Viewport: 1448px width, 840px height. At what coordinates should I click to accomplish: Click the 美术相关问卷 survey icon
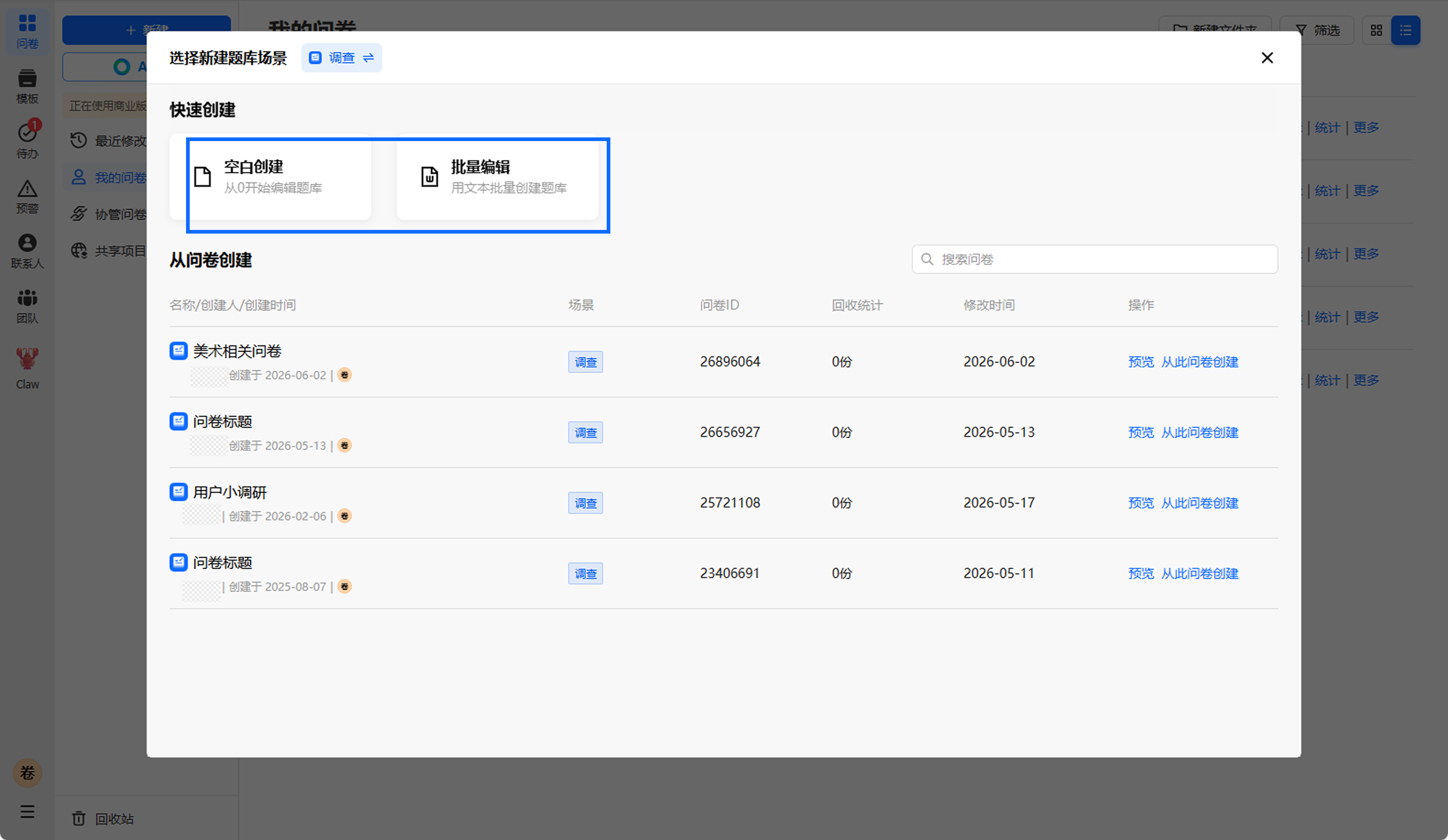click(179, 351)
